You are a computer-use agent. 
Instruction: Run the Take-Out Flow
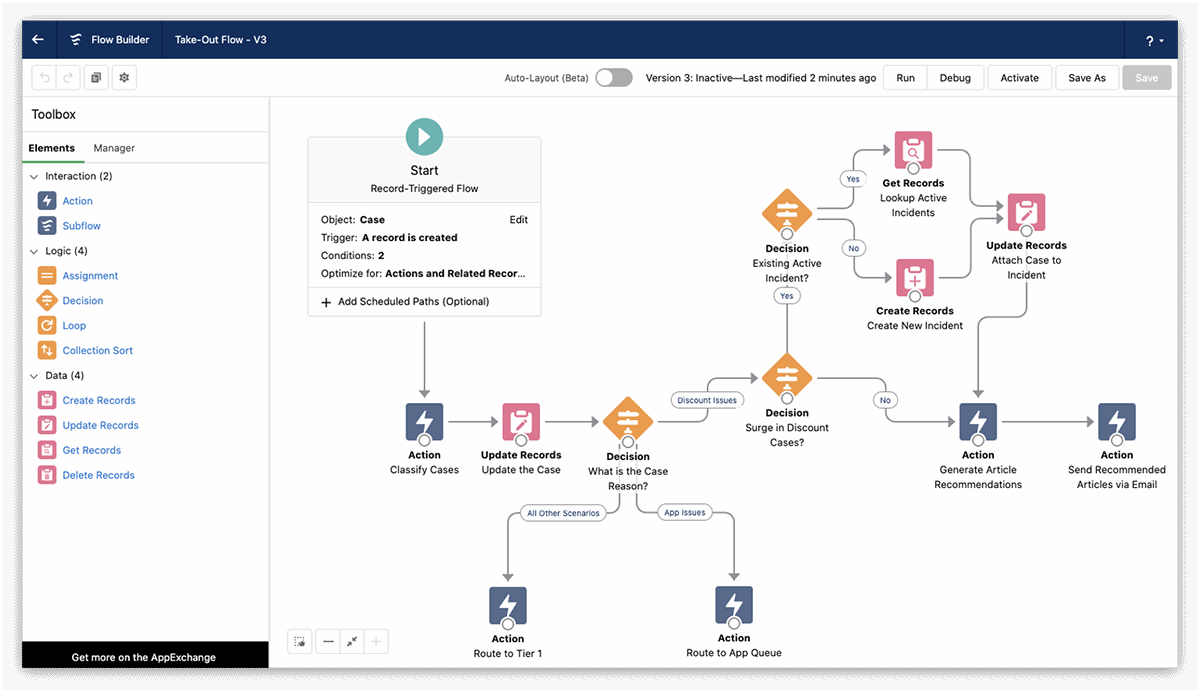pos(904,77)
